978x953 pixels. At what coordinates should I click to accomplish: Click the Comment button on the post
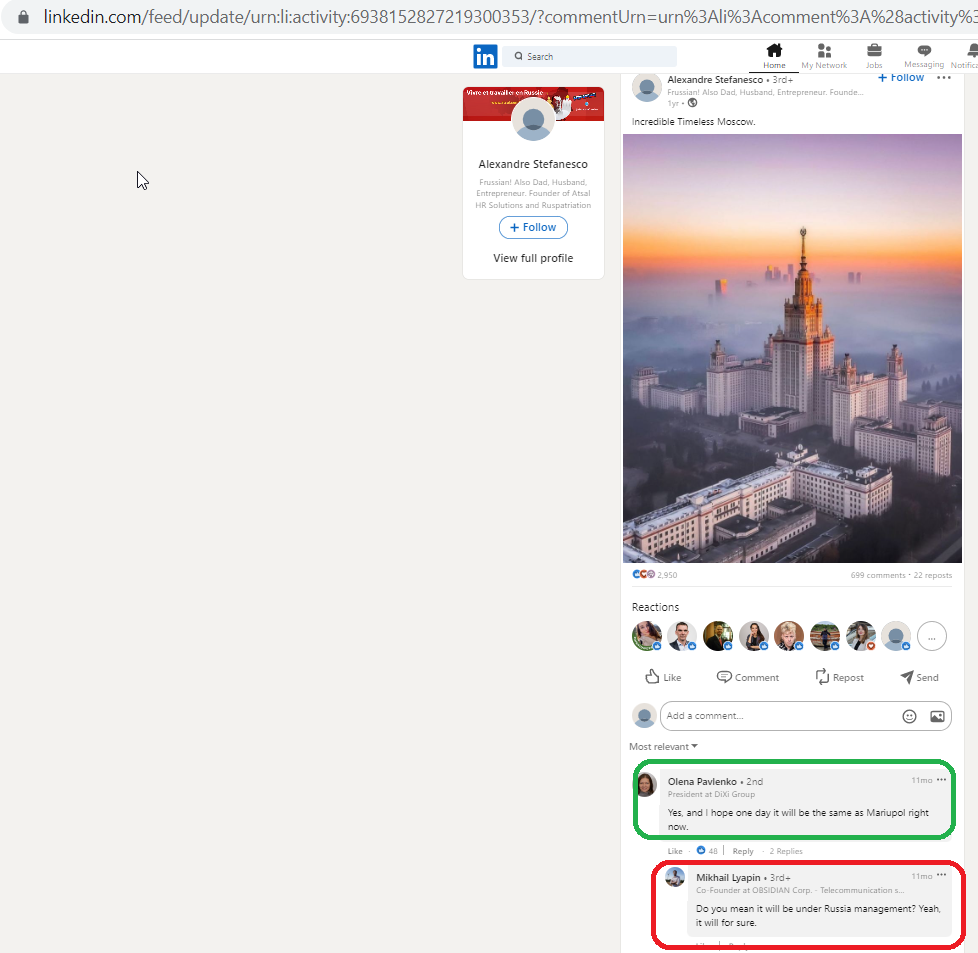748,677
